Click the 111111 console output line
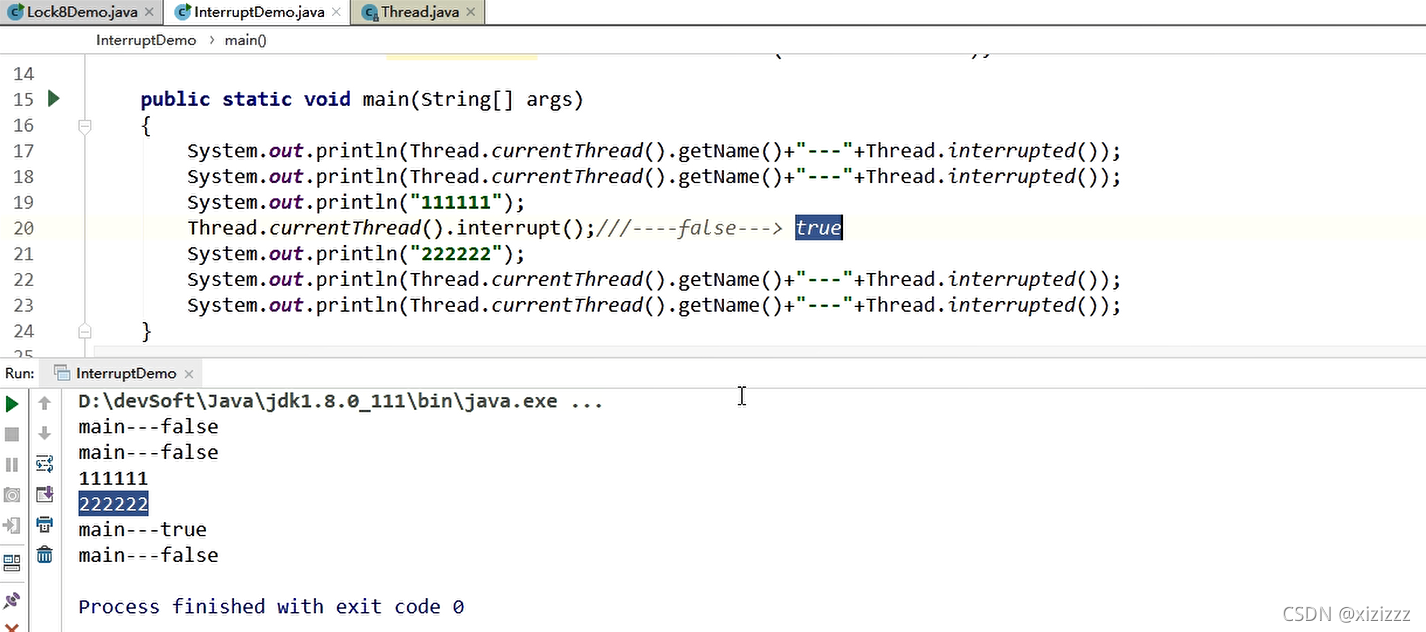This screenshot has height=632, width=1426. pyautogui.click(x=113, y=478)
